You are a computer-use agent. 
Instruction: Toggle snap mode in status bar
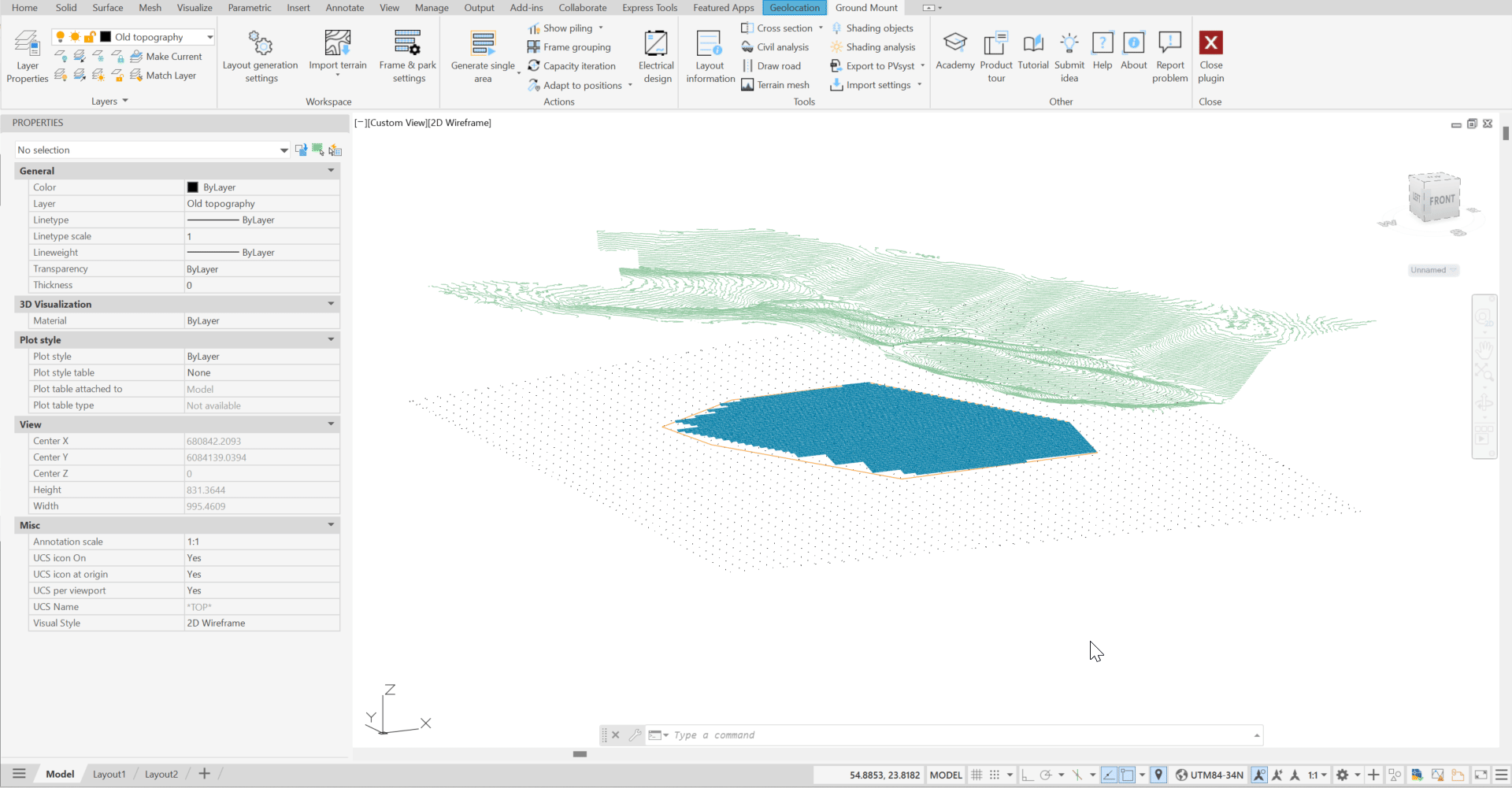click(x=995, y=775)
